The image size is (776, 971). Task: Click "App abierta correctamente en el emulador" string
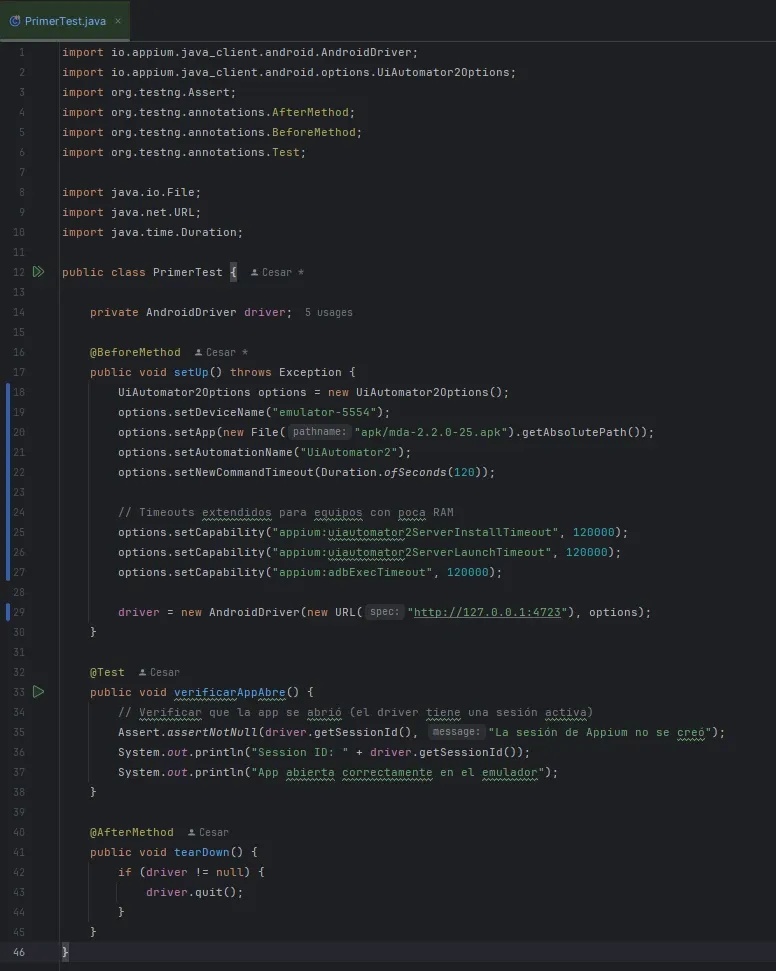pos(398,772)
